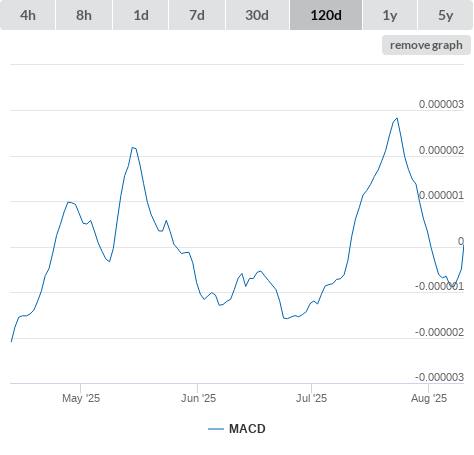Click the remove graph button
Image resolution: width=474 pixels, height=455 pixels.
426,45
